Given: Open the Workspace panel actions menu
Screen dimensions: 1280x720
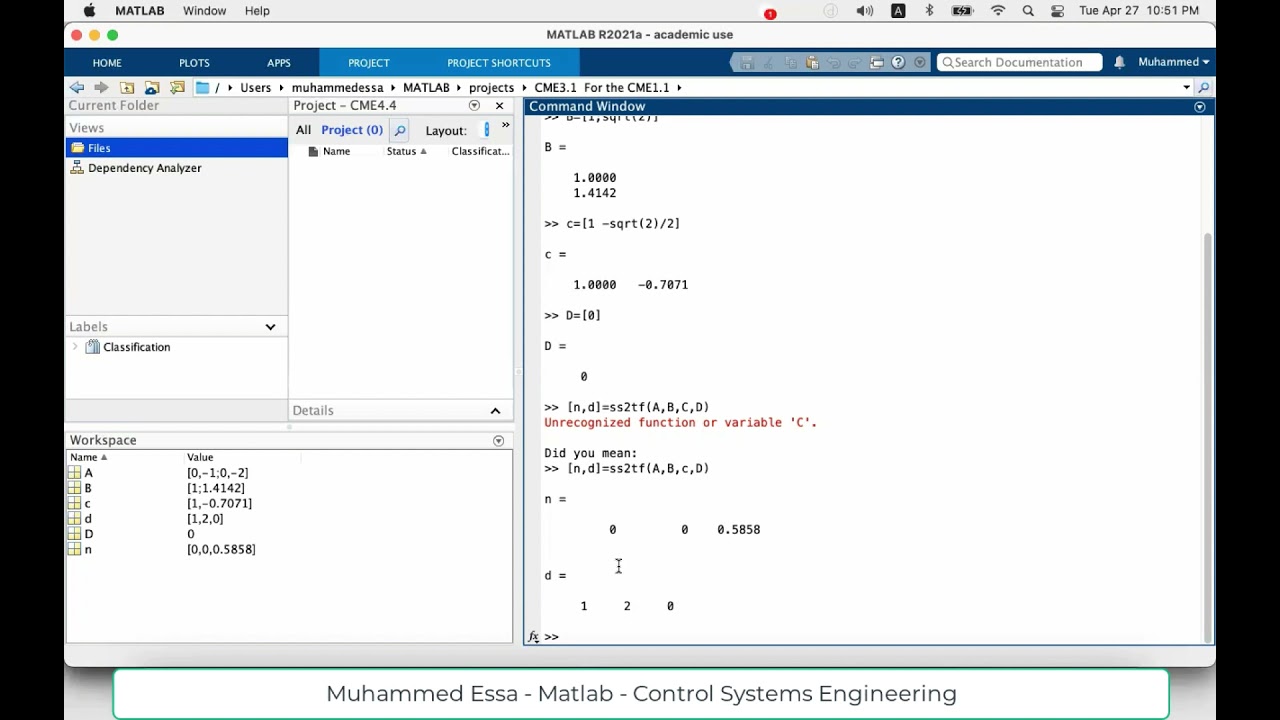Looking at the screenshot, I should click(x=498, y=441).
